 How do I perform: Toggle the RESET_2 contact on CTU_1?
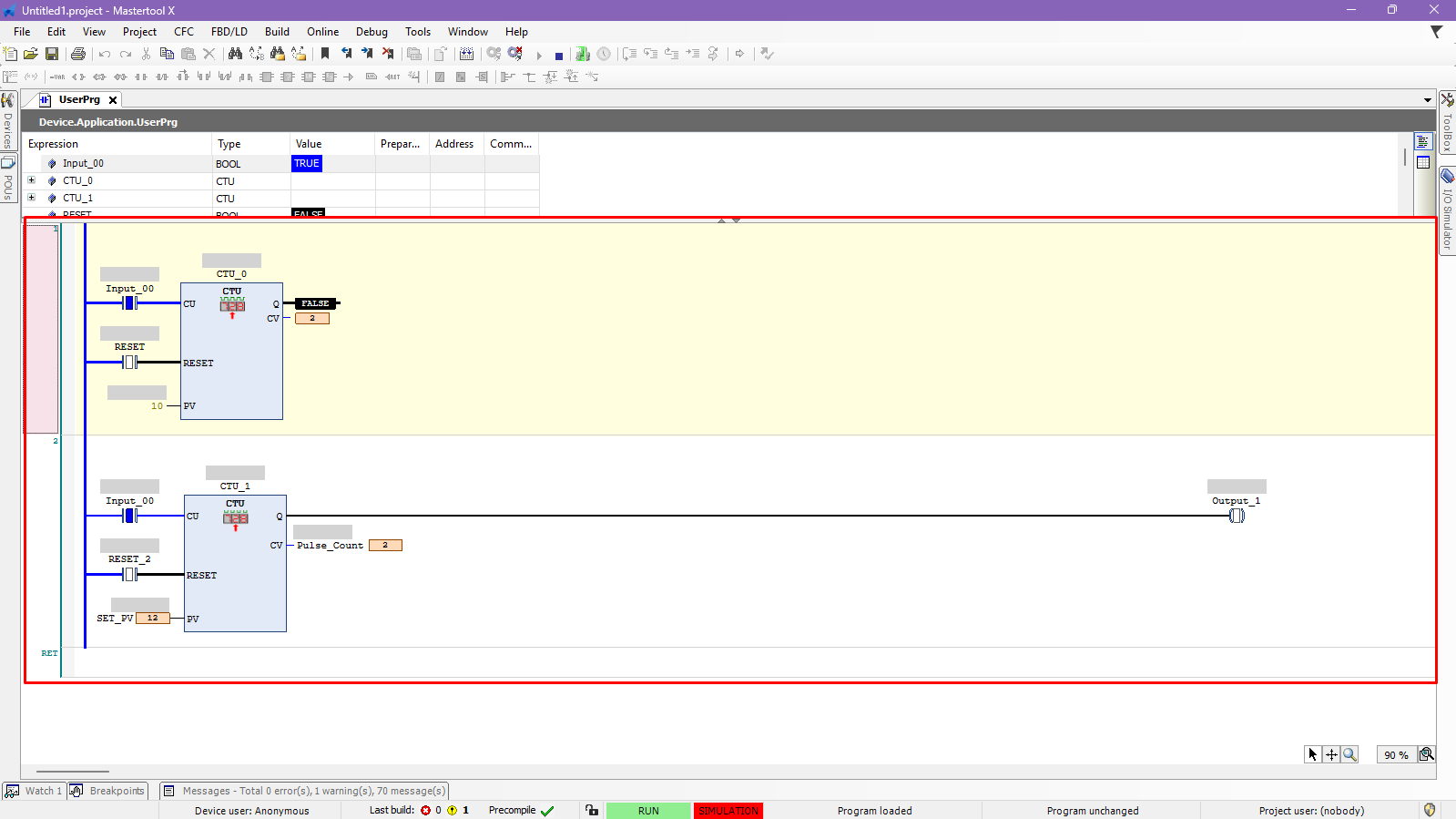click(130, 575)
